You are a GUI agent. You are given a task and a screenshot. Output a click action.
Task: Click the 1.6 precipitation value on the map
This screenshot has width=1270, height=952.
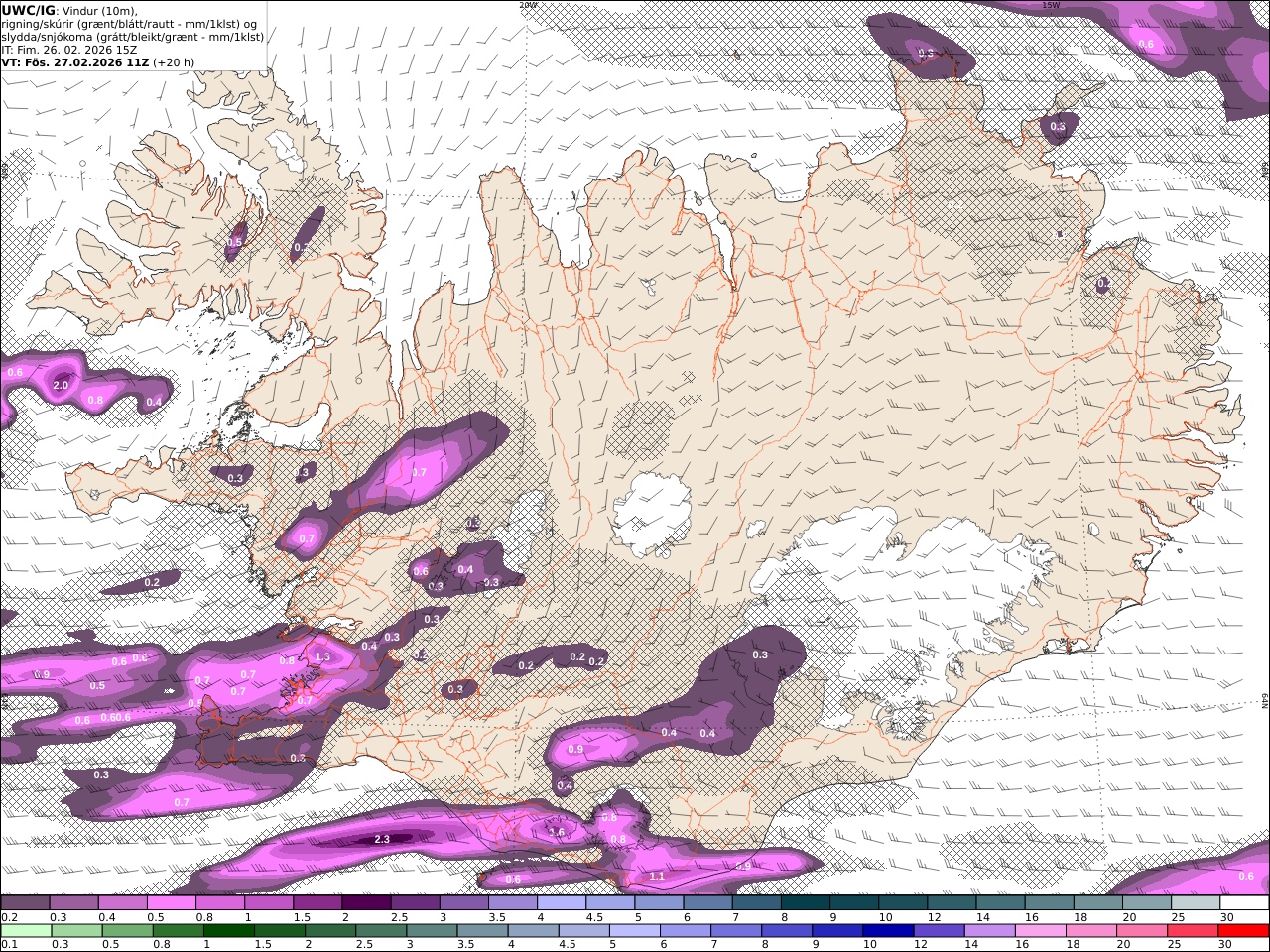point(557,832)
